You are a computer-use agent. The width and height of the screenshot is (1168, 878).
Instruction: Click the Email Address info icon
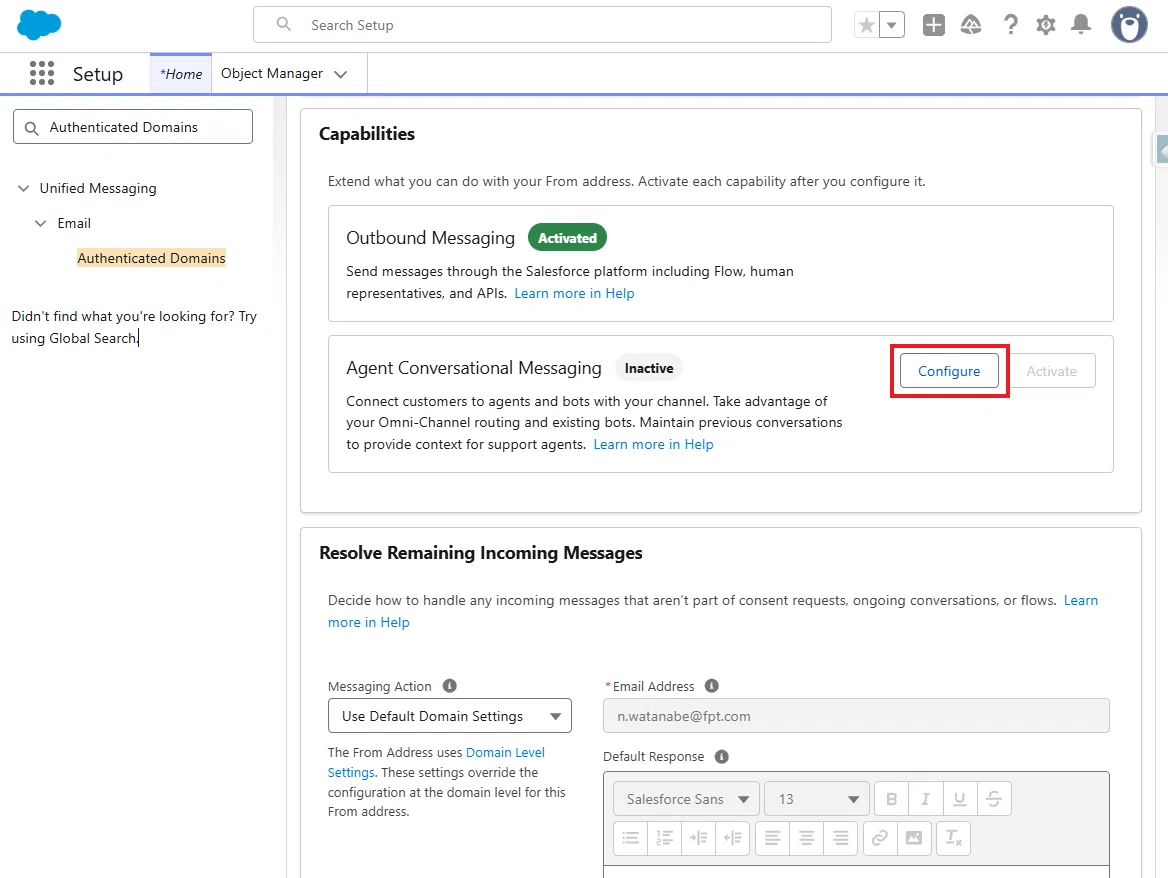tap(711, 686)
